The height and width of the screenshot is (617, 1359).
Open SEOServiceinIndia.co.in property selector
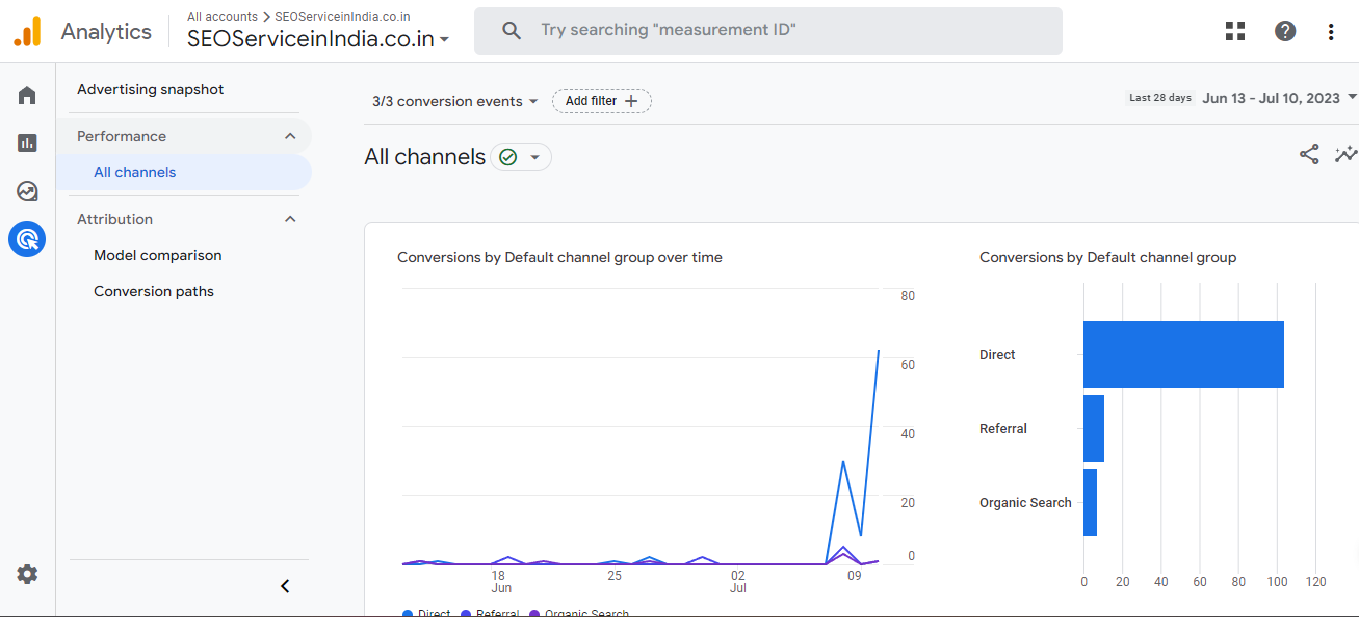pyautogui.click(x=318, y=39)
